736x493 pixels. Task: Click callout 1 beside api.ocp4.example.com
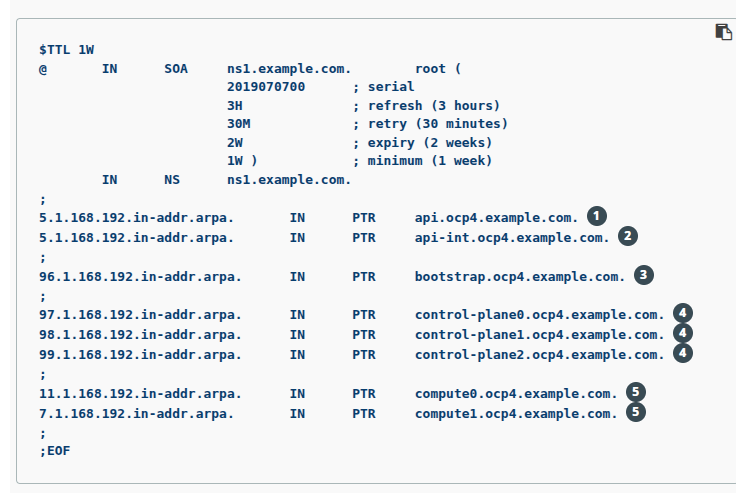point(597,216)
